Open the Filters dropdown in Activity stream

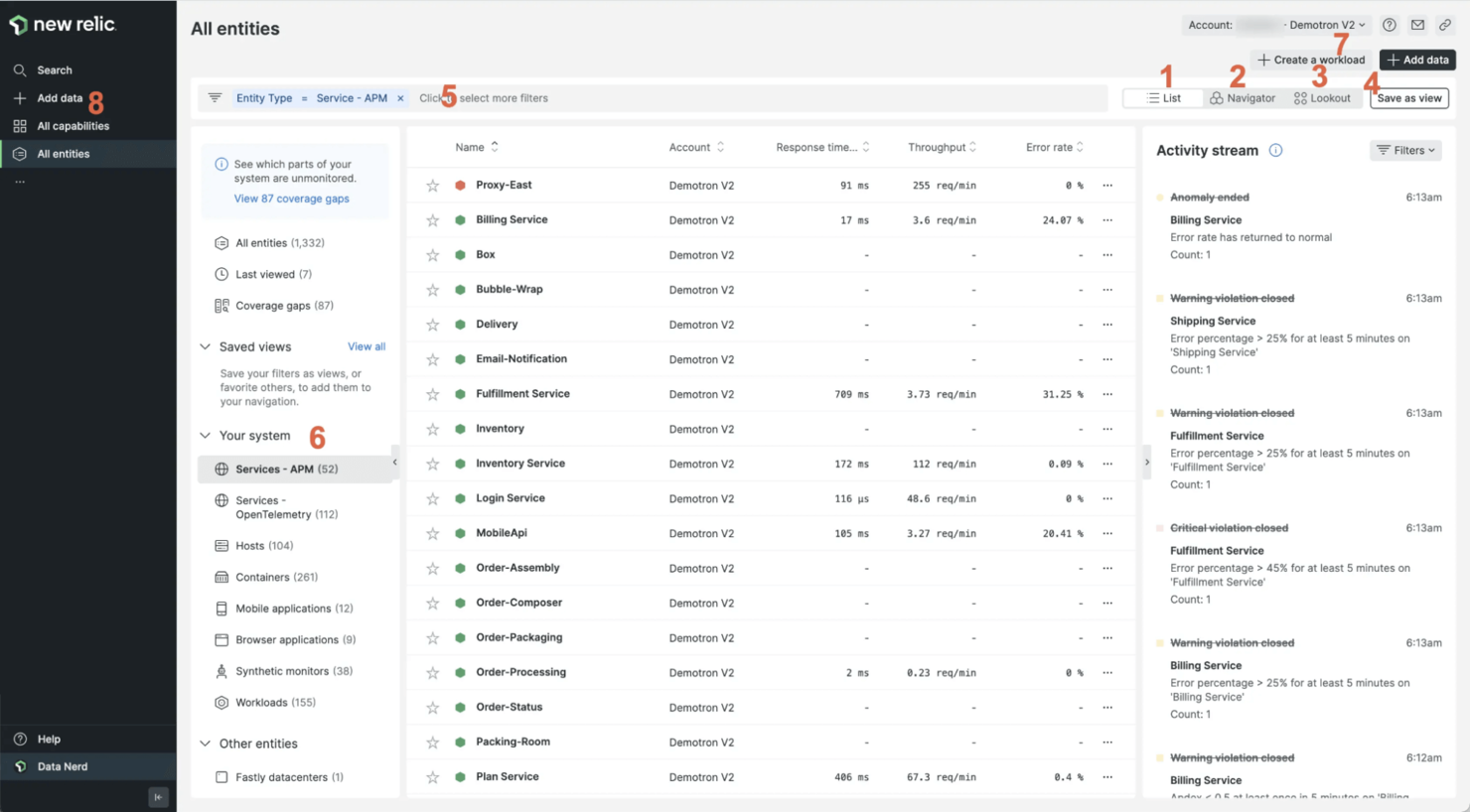[1405, 150]
